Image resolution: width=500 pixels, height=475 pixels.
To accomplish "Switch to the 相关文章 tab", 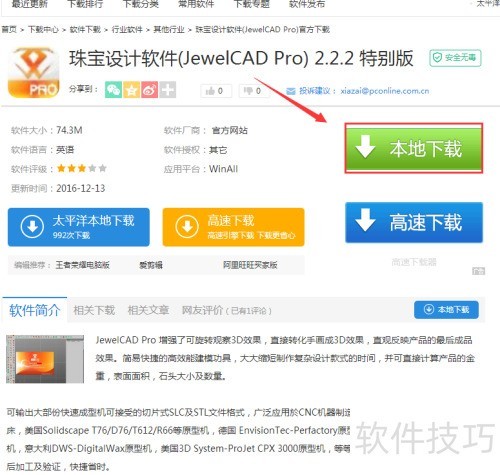I will click(148, 310).
